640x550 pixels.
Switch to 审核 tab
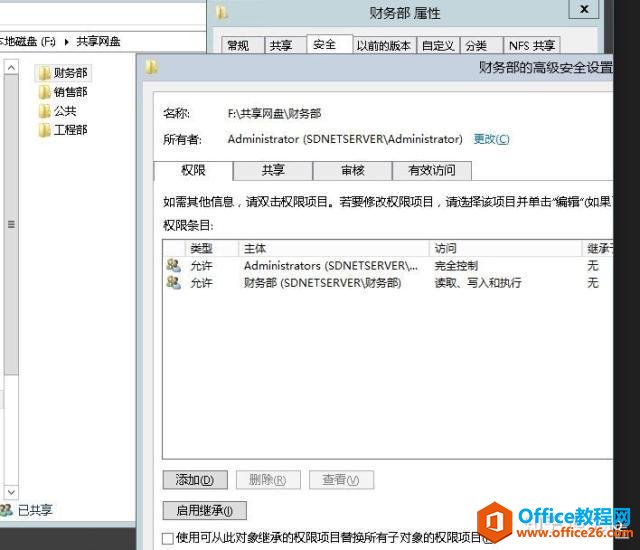[x=352, y=171]
